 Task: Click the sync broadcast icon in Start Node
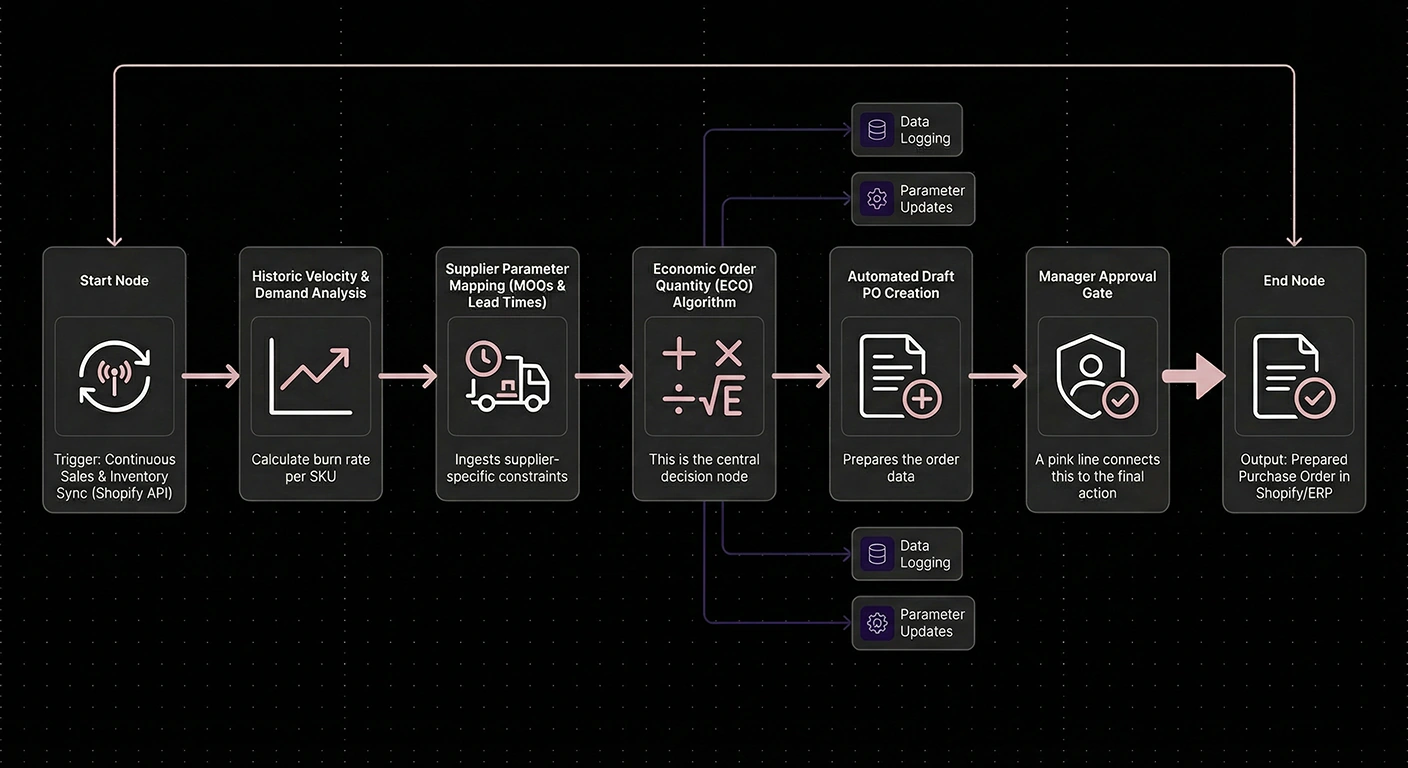[x=114, y=377]
